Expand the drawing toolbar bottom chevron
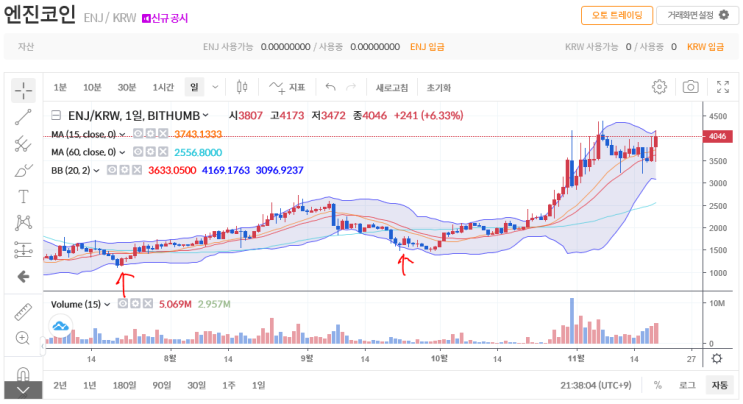The width and height of the screenshot is (743, 404). [x=23, y=390]
